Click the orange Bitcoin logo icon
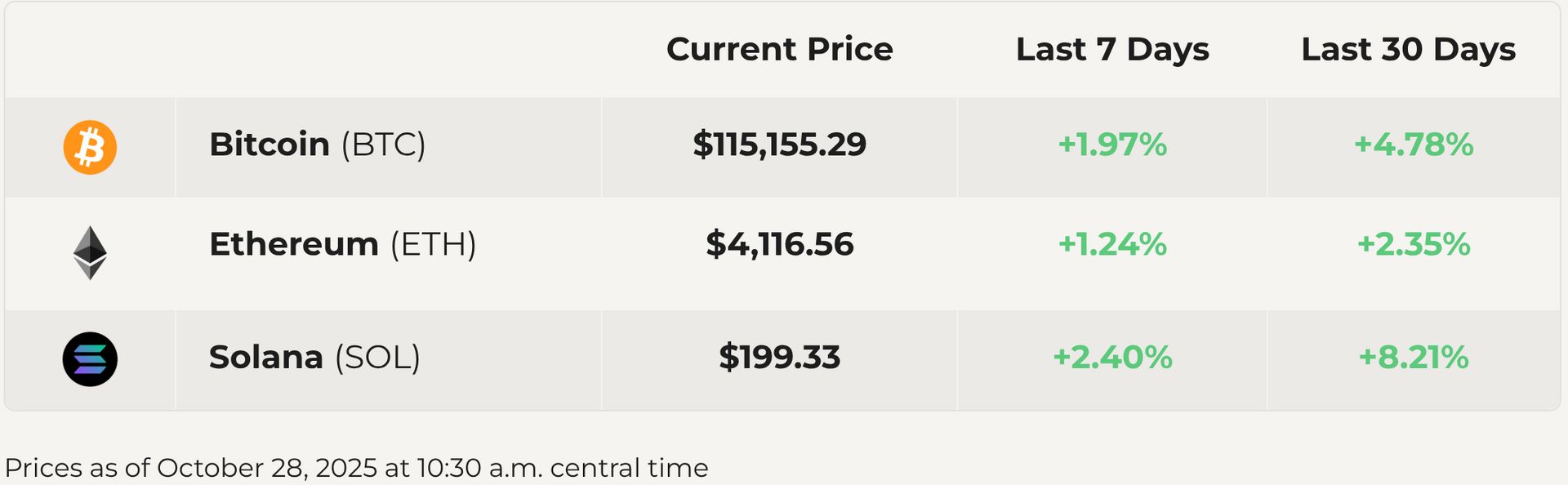The image size is (1568, 485). coord(90,148)
